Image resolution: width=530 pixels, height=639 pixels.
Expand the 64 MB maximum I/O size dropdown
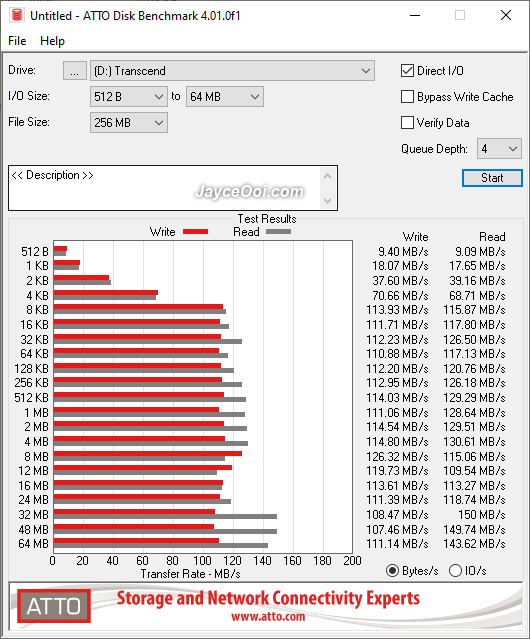(x=225, y=97)
